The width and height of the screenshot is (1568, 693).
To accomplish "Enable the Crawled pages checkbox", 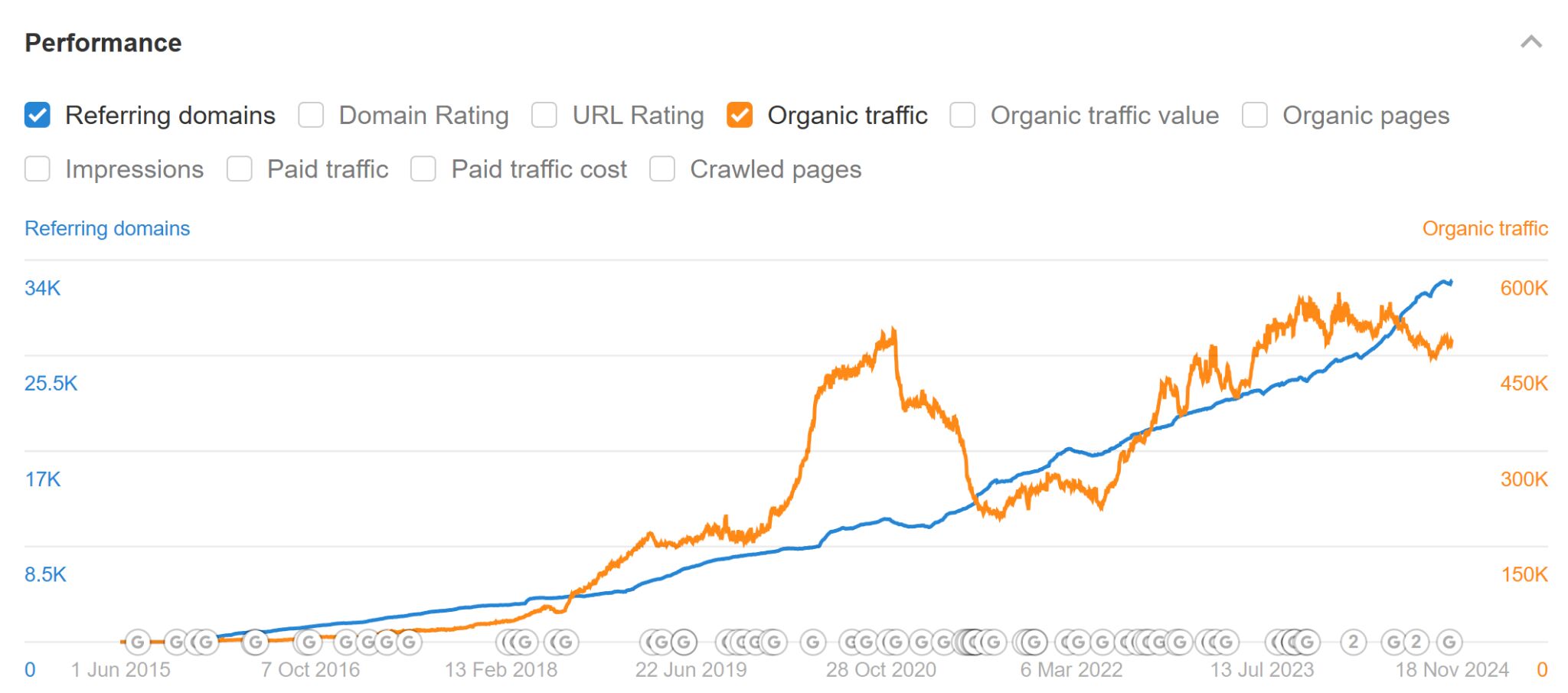I will click(x=661, y=169).
